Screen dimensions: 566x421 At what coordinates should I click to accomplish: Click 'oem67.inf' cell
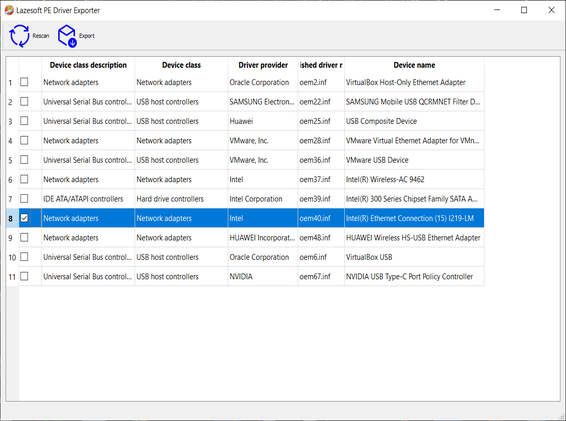coord(321,277)
